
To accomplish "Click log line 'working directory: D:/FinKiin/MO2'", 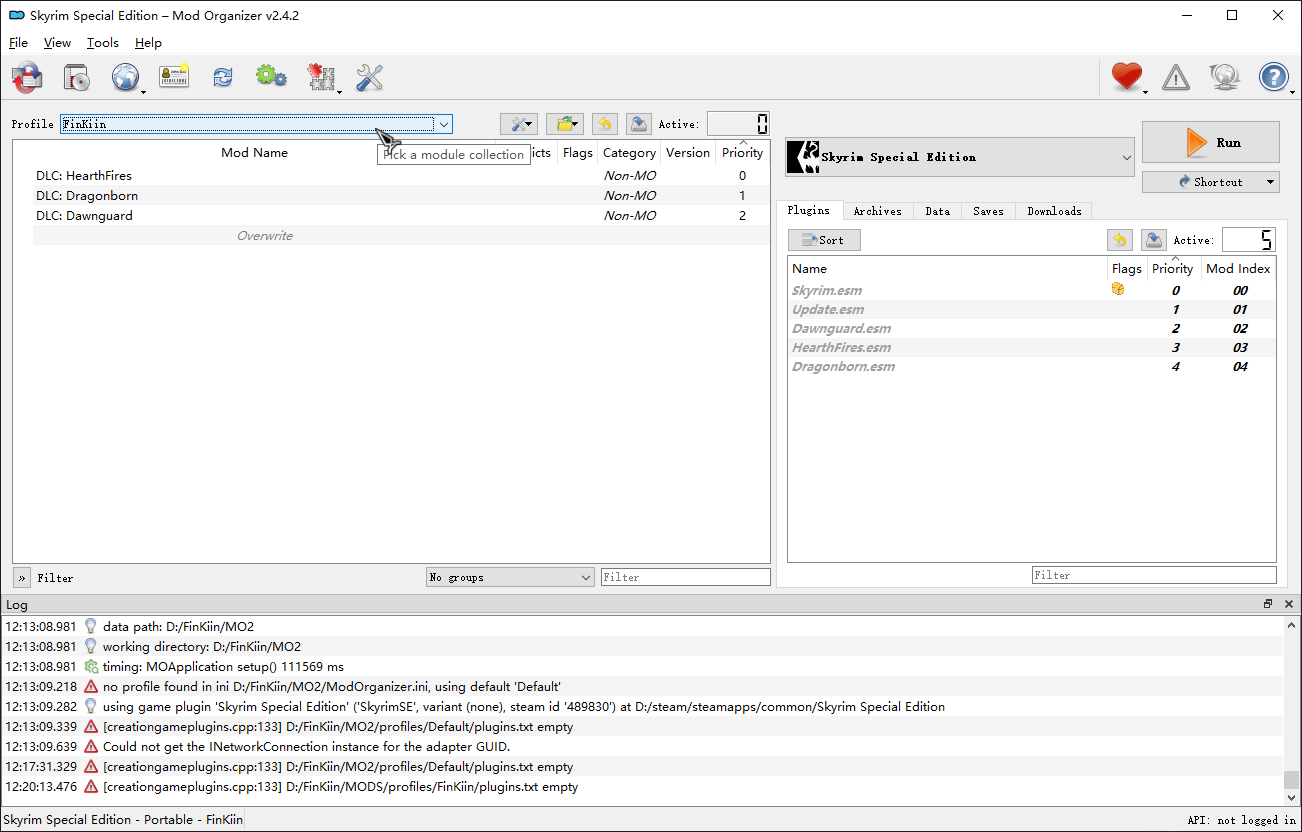I will click(x=643, y=646).
